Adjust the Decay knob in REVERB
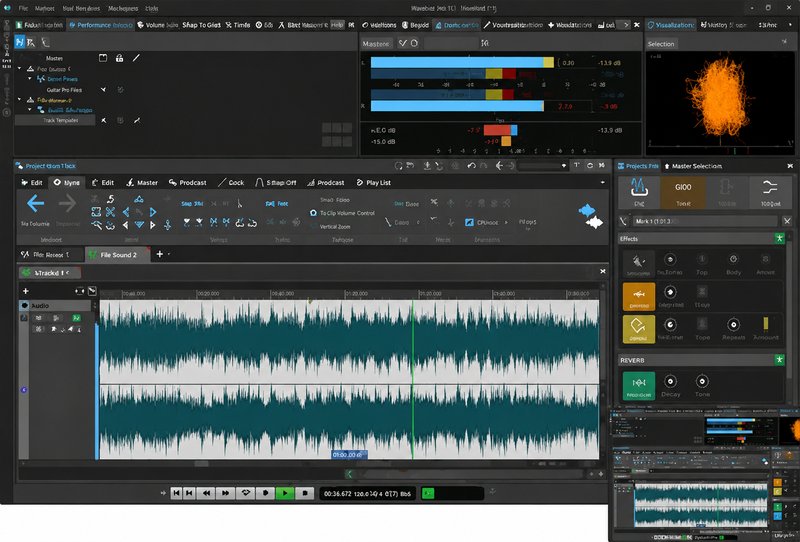Image resolution: width=800 pixels, height=542 pixels. coord(670,382)
